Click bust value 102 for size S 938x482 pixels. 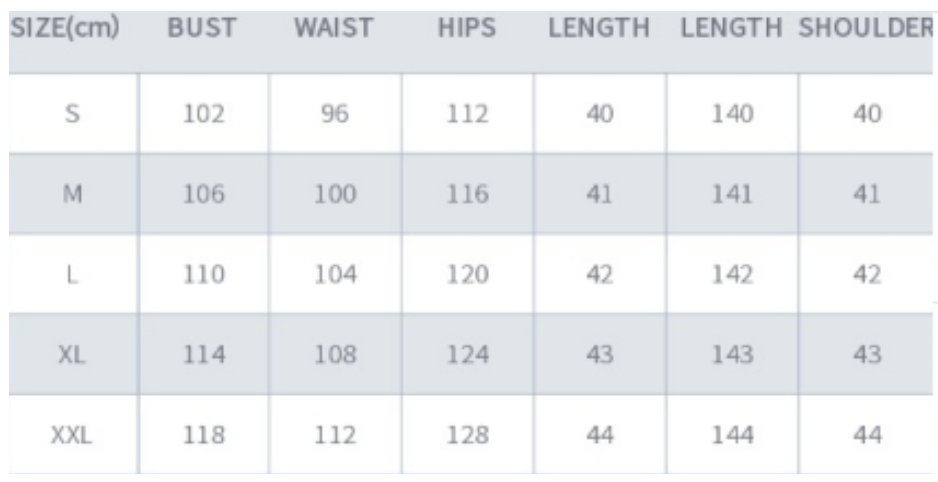coord(204,114)
